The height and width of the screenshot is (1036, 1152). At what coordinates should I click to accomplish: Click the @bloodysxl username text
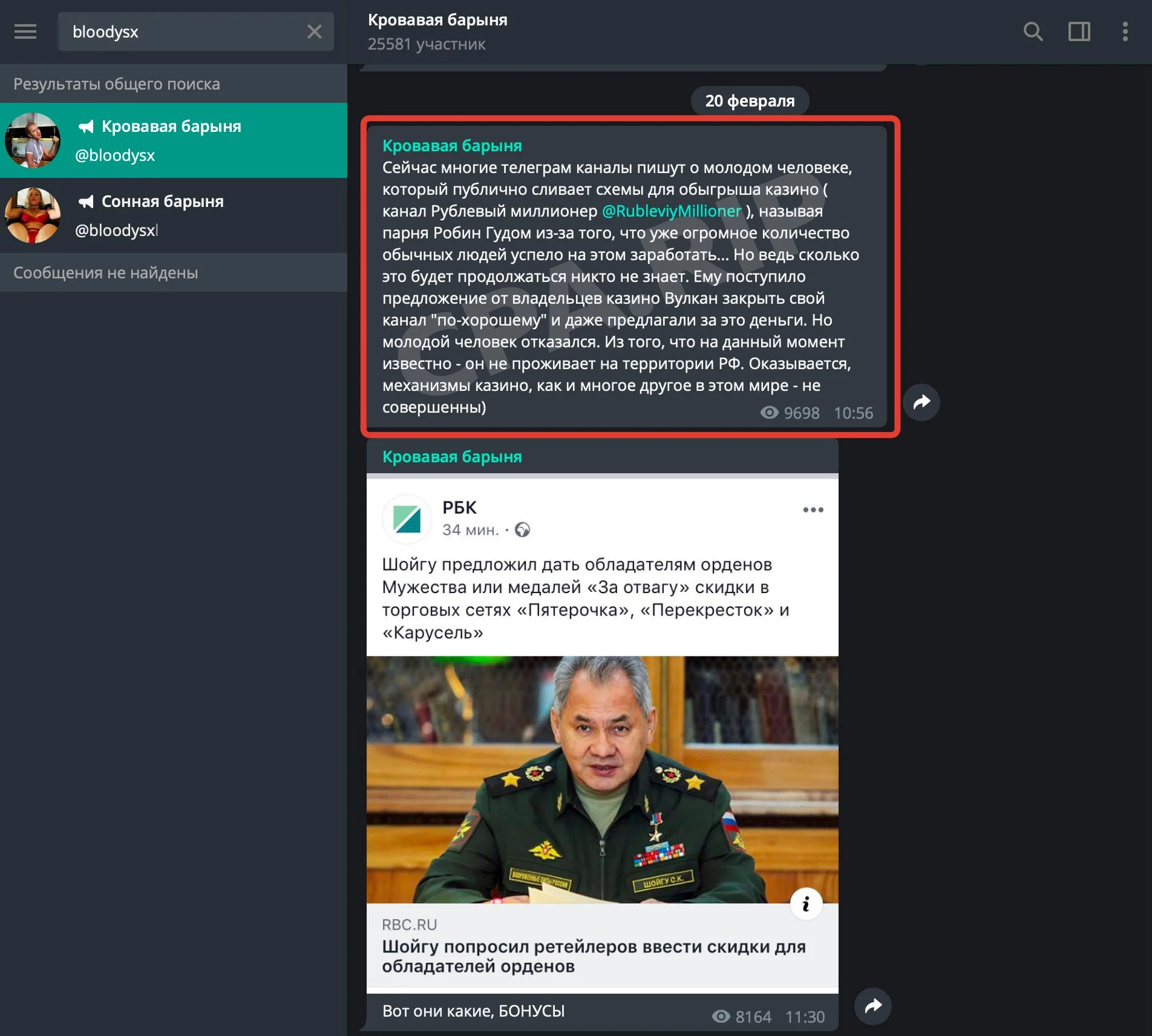(x=116, y=231)
